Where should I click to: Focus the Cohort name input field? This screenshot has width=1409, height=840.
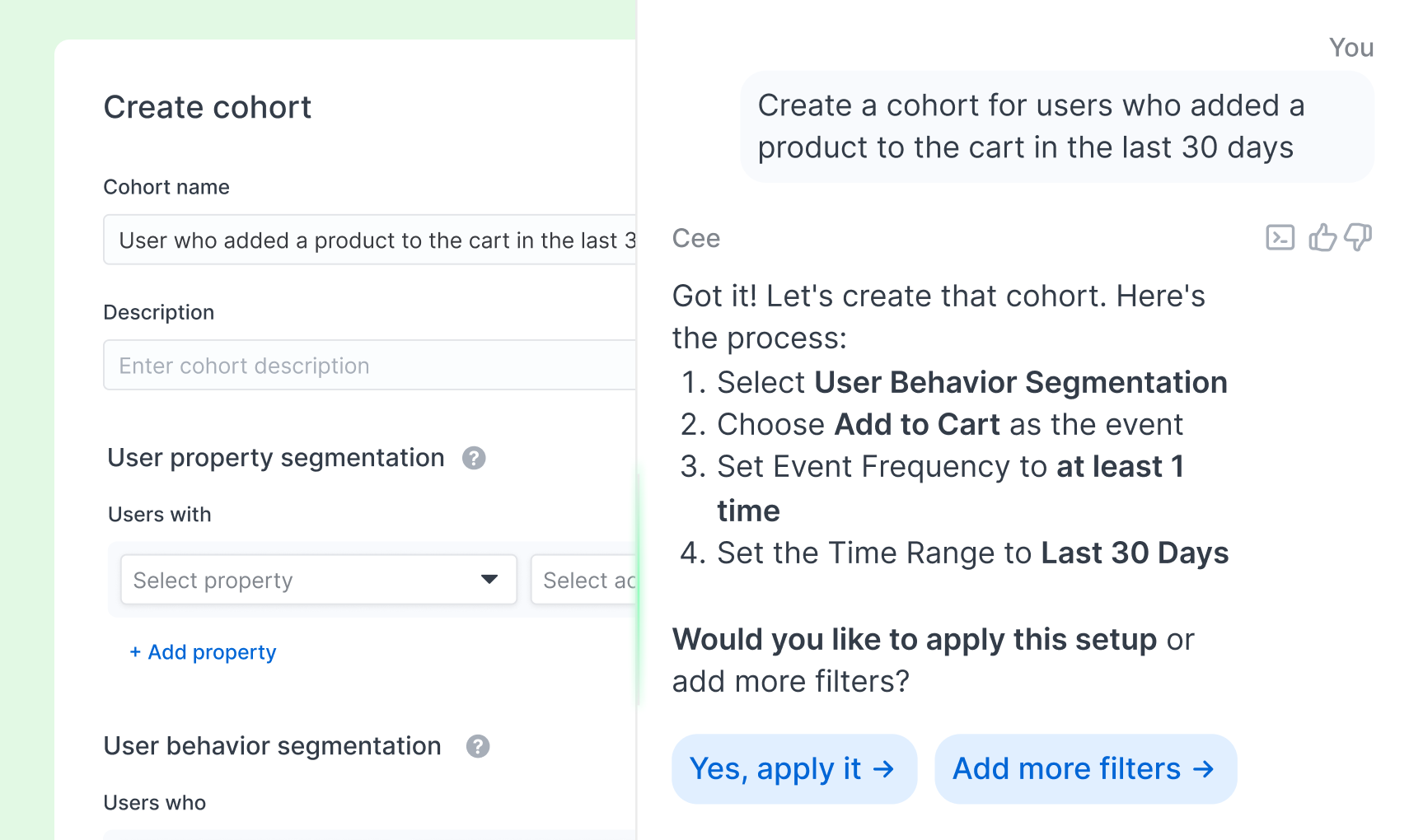[363, 240]
